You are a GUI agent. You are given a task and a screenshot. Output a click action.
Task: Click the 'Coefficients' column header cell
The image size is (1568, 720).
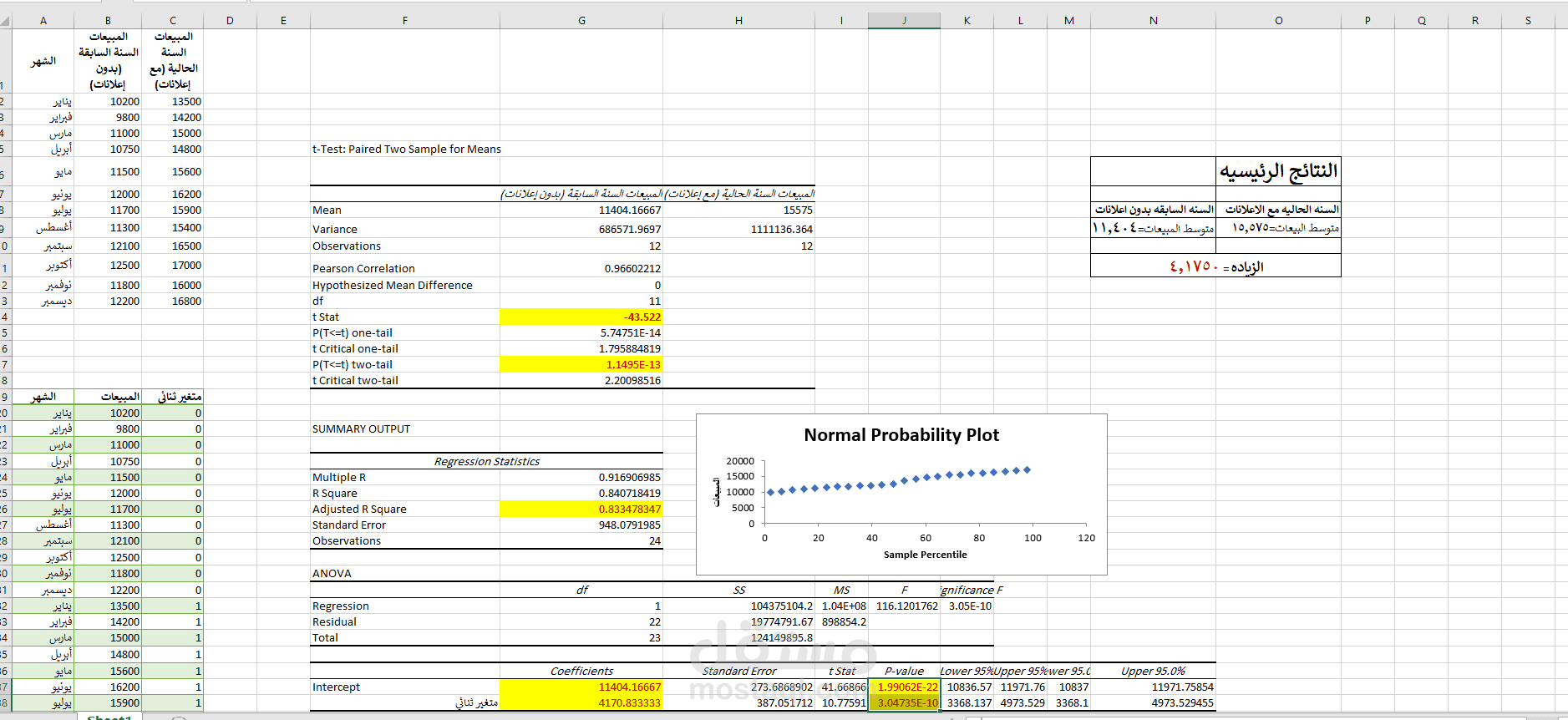pos(581,672)
